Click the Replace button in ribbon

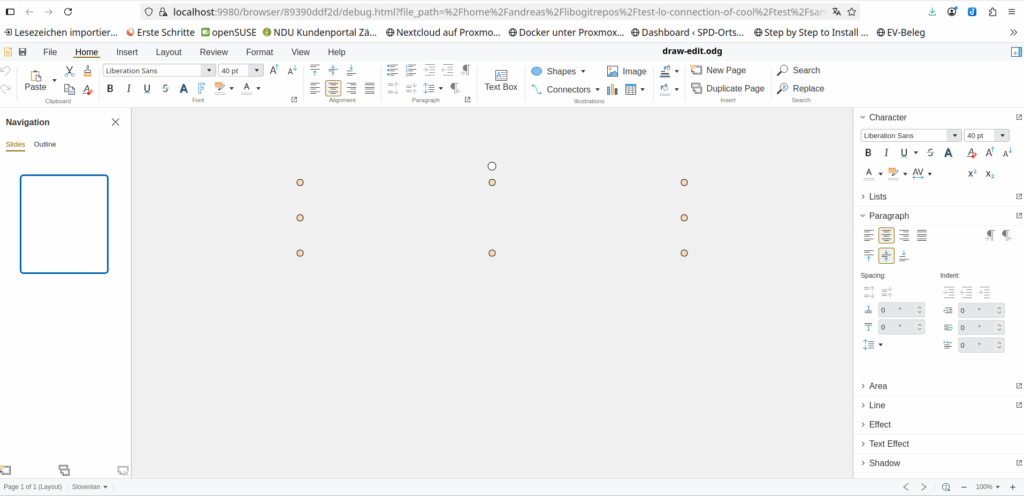click(x=800, y=89)
